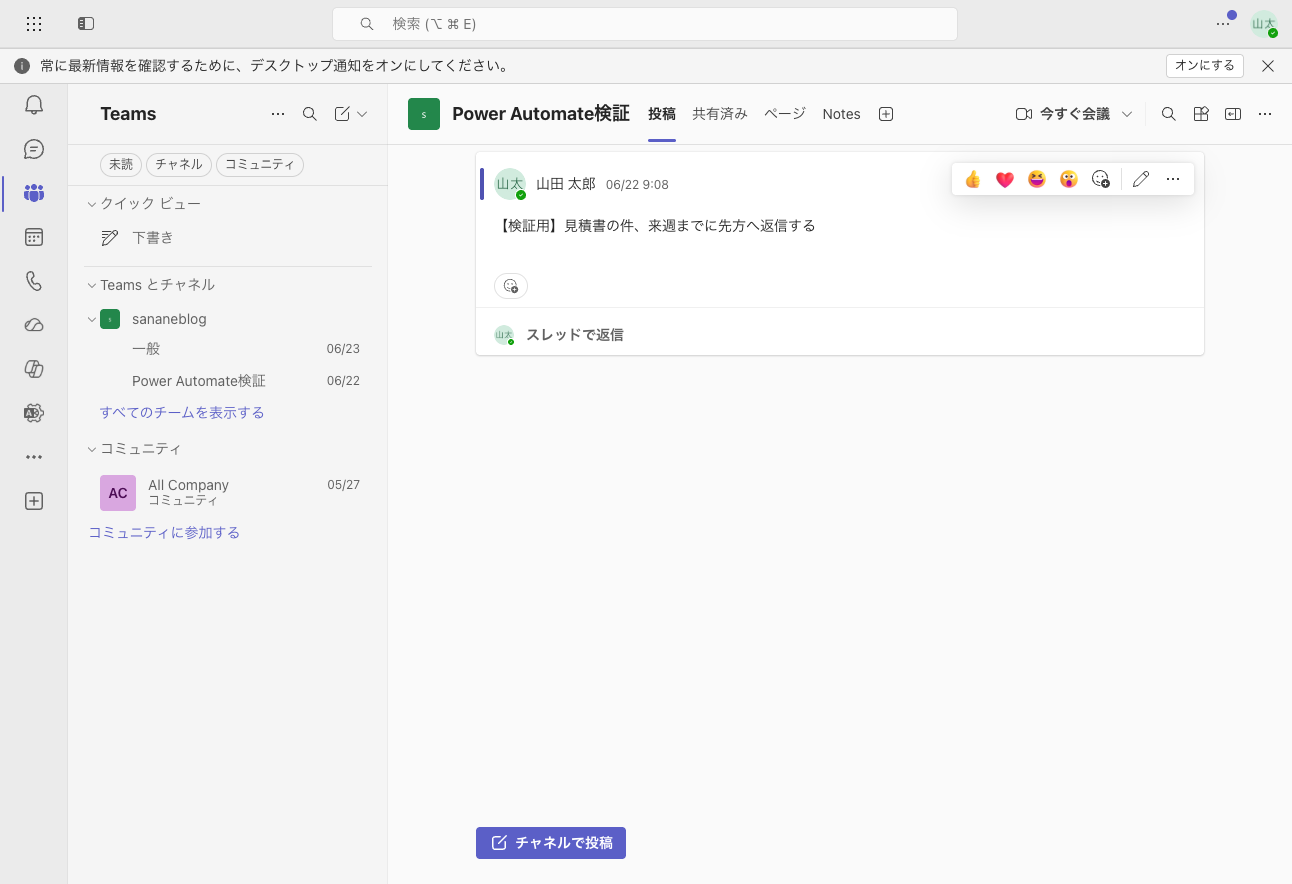Edit the message with pencil icon
This screenshot has height=884, width=1292.
point(1141,179)
